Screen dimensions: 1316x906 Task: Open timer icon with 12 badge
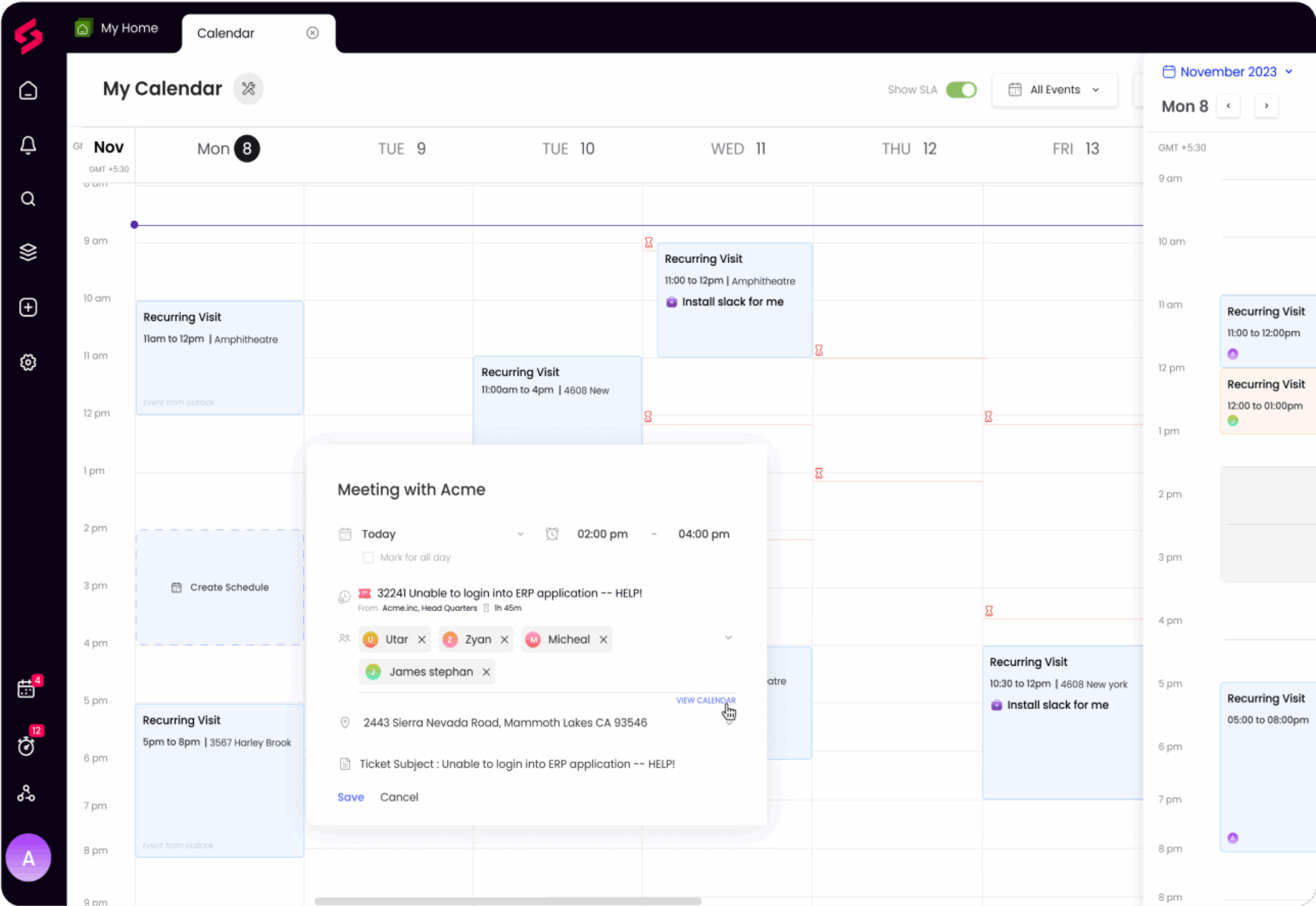click(26, 745)
